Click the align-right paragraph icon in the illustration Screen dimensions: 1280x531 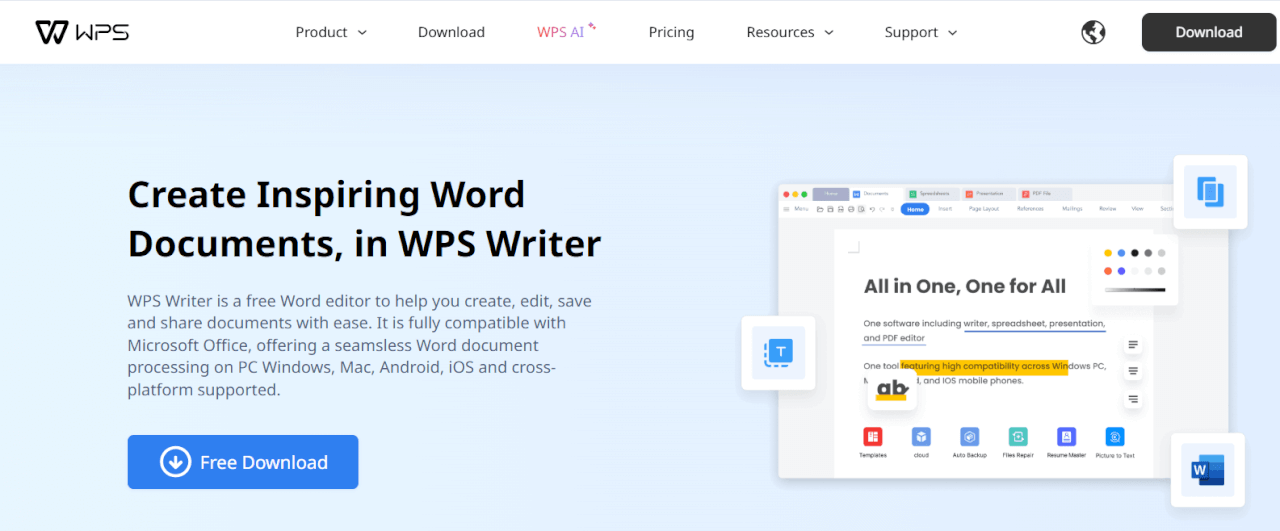[1133, 399]
